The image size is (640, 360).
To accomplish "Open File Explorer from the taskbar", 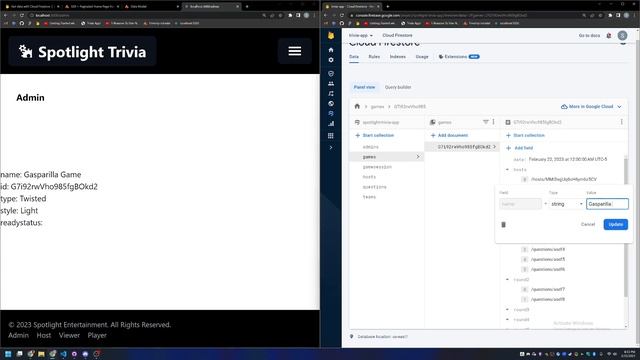I will (41, 354).
